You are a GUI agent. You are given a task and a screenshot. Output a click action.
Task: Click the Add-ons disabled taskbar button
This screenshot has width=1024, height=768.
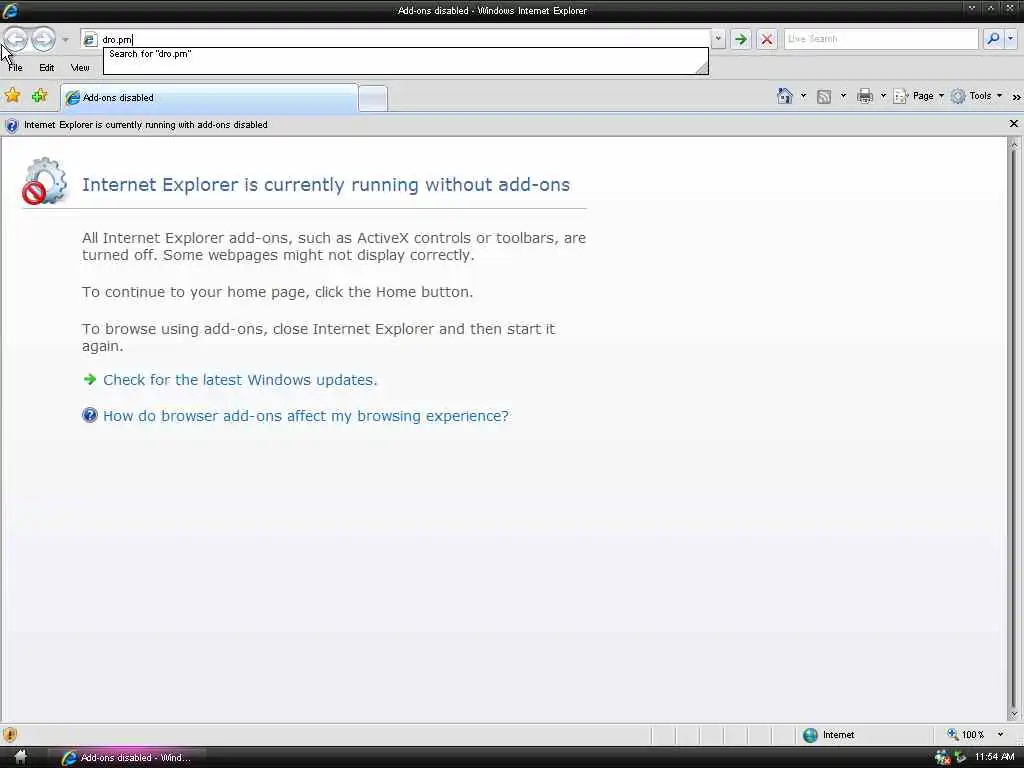tap(126, 758)
